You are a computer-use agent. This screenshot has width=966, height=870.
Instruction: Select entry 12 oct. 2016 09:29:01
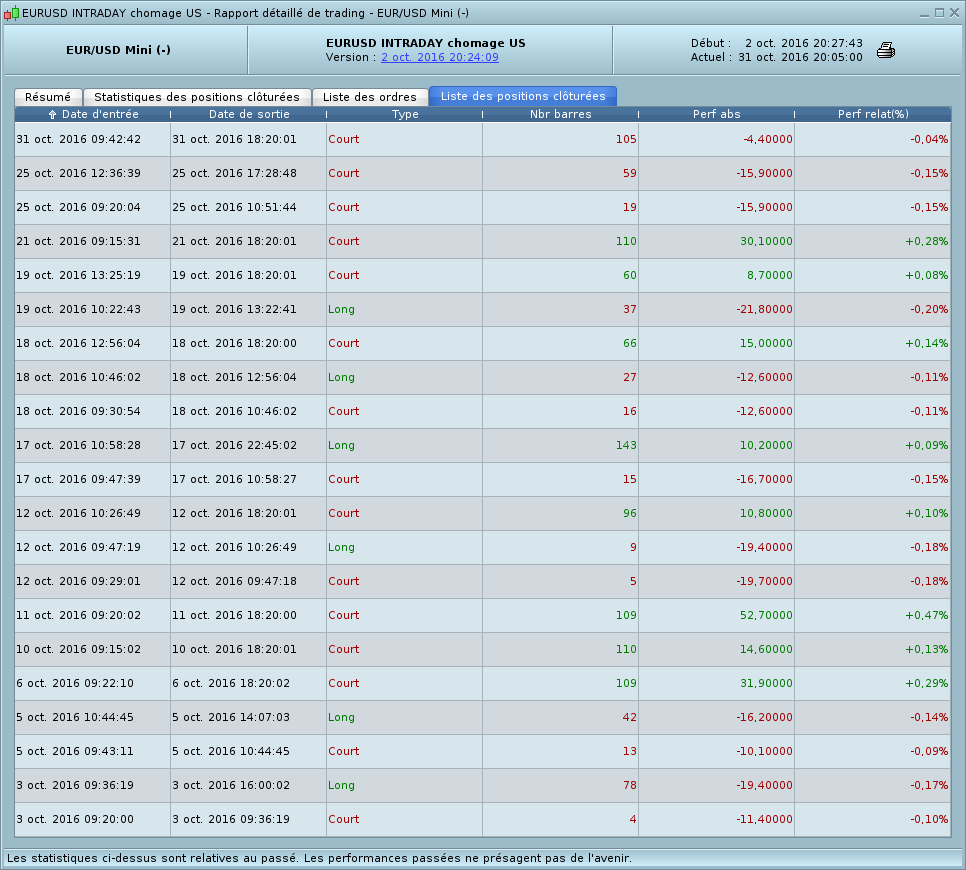tap(79, 581)
